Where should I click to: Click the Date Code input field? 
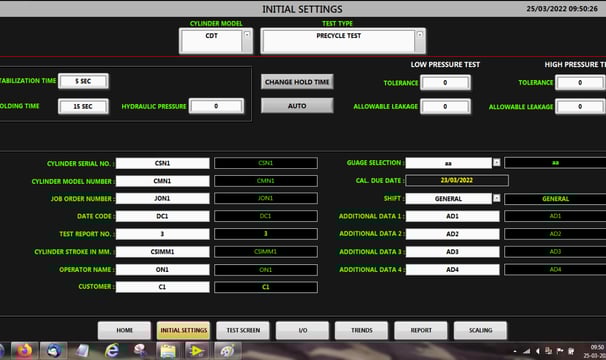tap(162, 216)
